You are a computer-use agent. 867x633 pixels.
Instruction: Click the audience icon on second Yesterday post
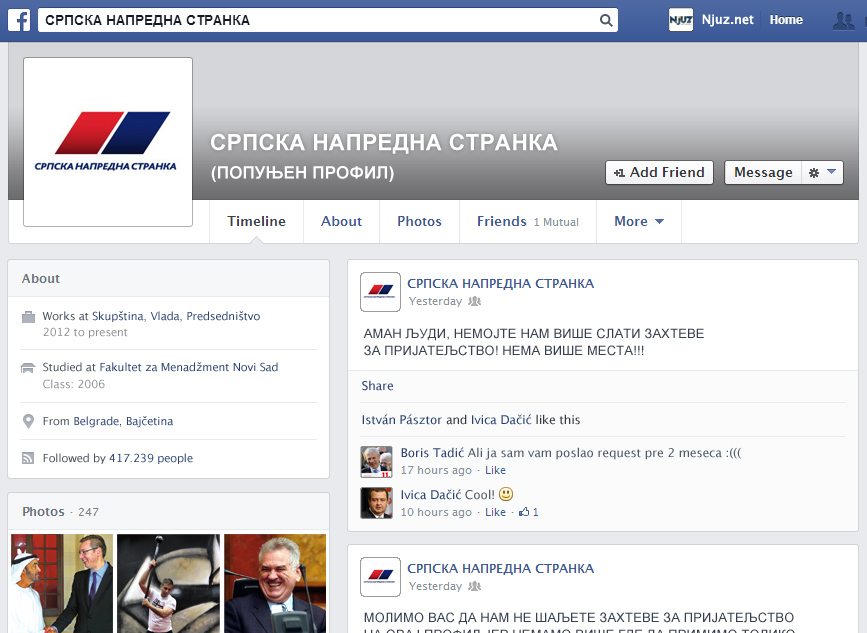474,586
